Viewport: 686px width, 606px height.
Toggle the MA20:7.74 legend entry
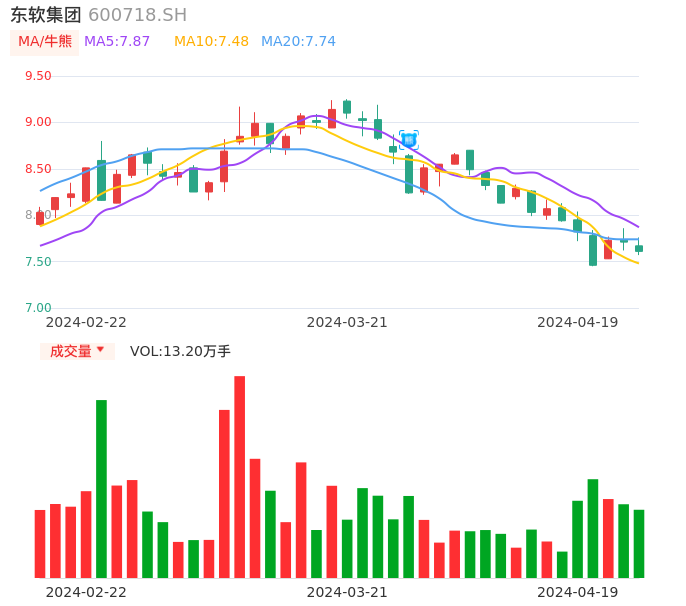point(298,42)
